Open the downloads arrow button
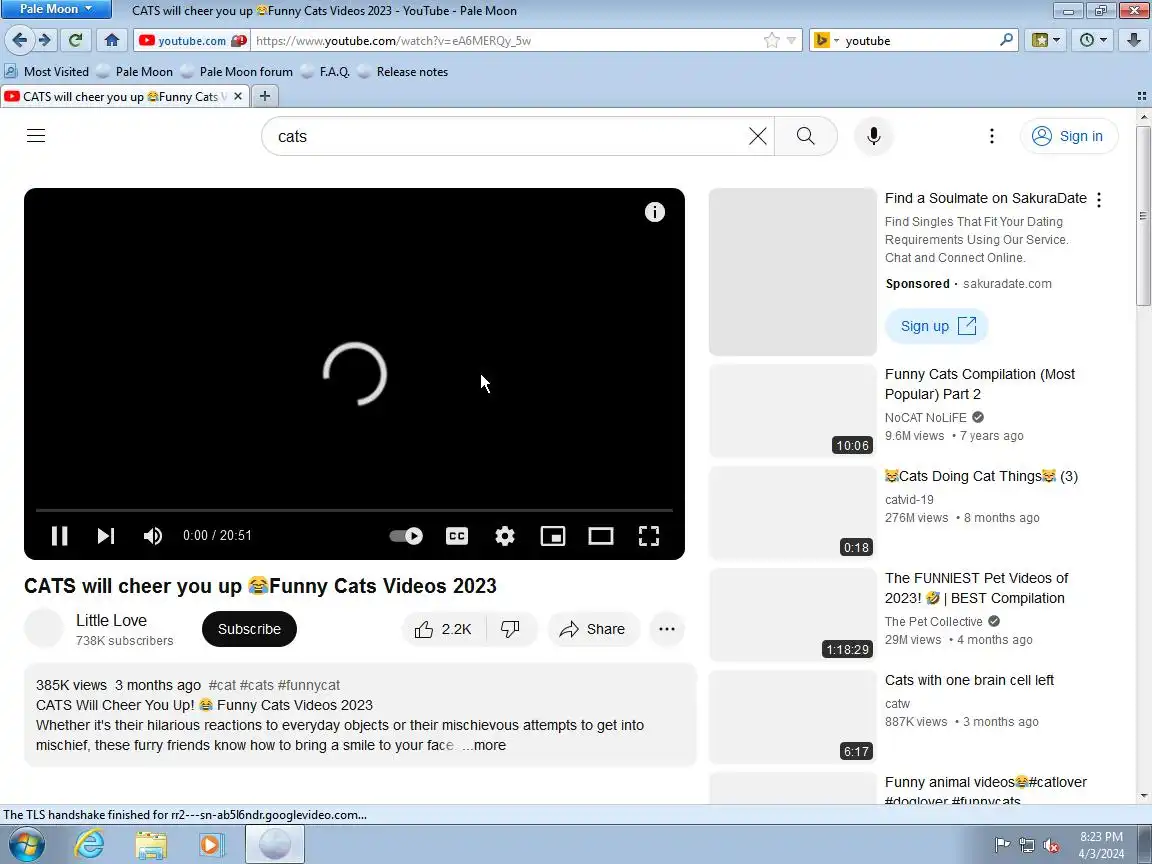Viewport: 1152px width, 864px height. point(1134,40)
